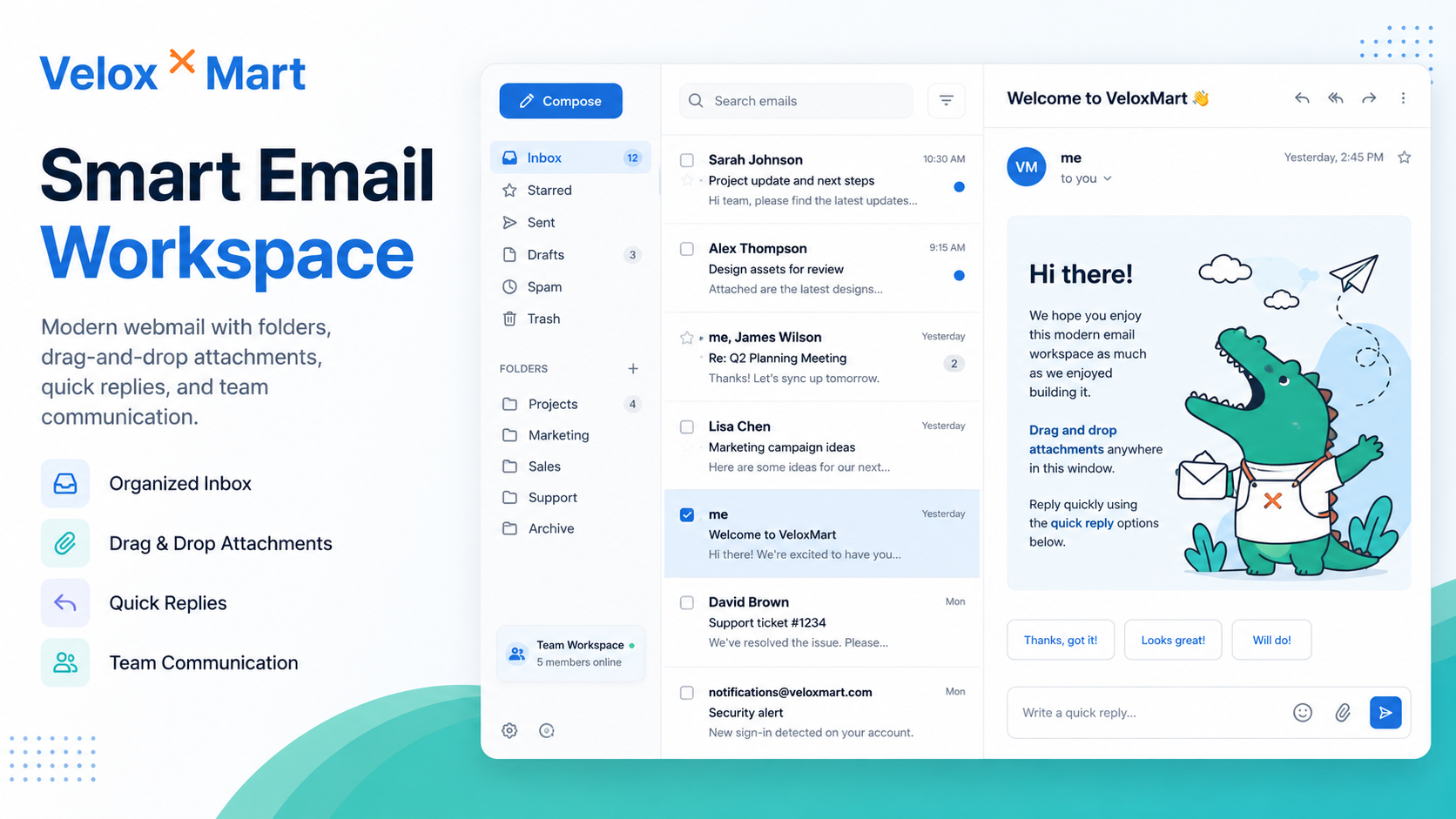
Task: Add a new folder with plus icon
Action: (633, 369)
